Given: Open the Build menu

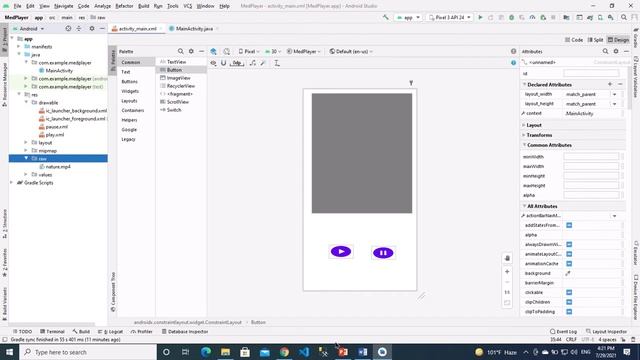Looking at the screenshot, I should (143, 6).
